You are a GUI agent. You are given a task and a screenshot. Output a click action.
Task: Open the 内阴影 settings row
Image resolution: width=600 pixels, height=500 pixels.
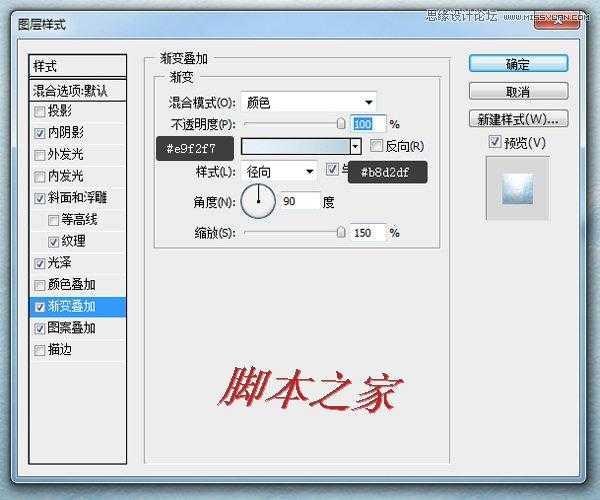pos(77,133)
